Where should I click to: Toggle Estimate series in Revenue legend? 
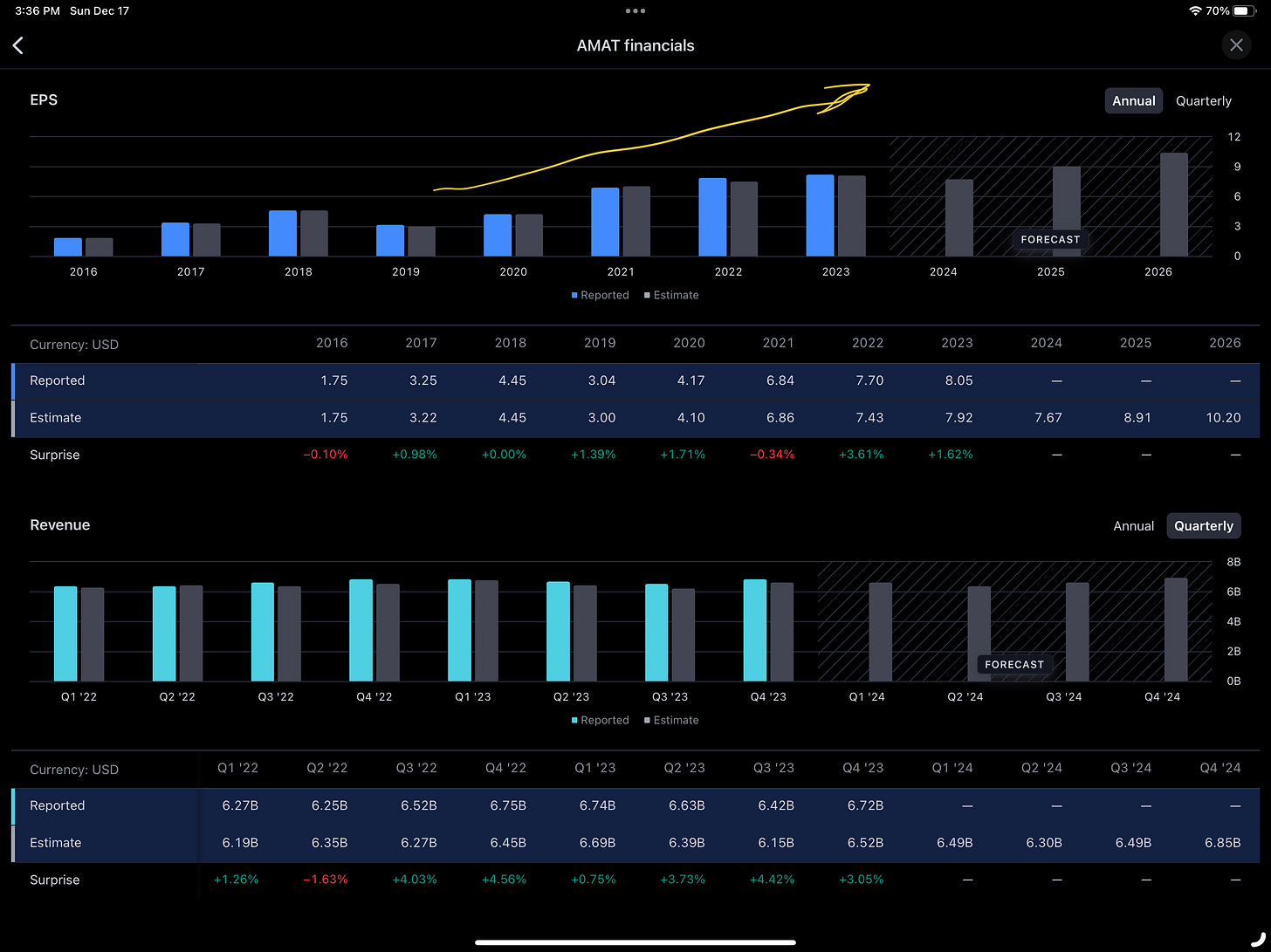(x=671, y=720)
